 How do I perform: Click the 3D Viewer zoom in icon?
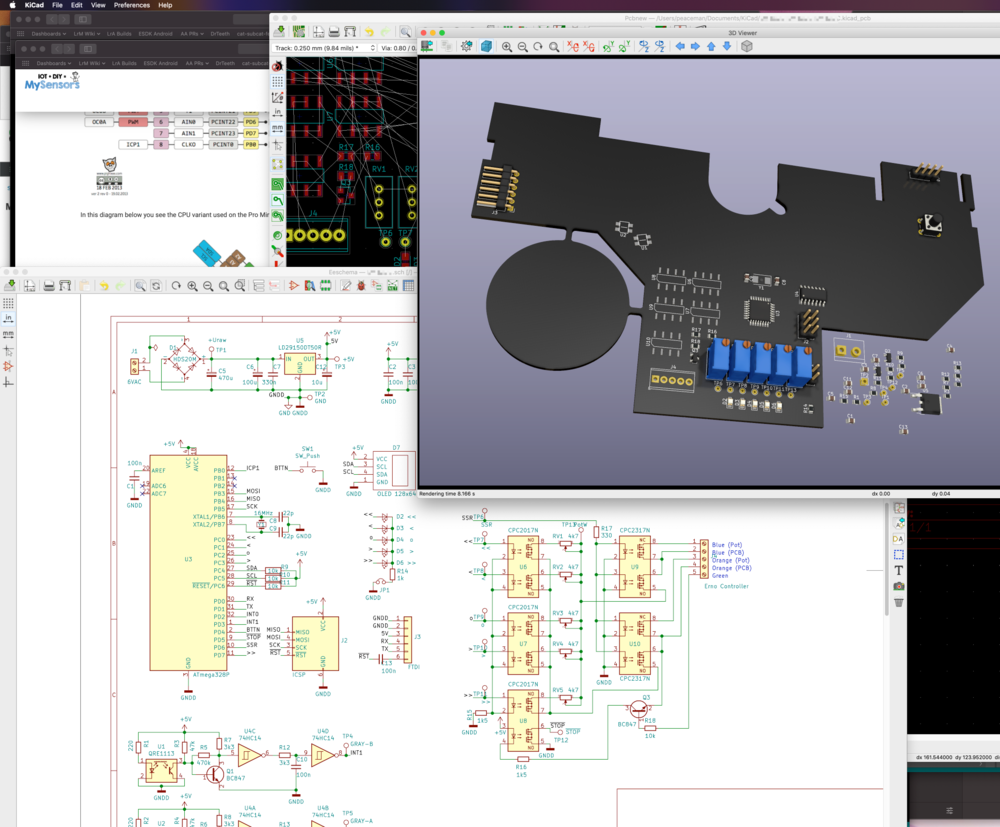coord(507,46)
